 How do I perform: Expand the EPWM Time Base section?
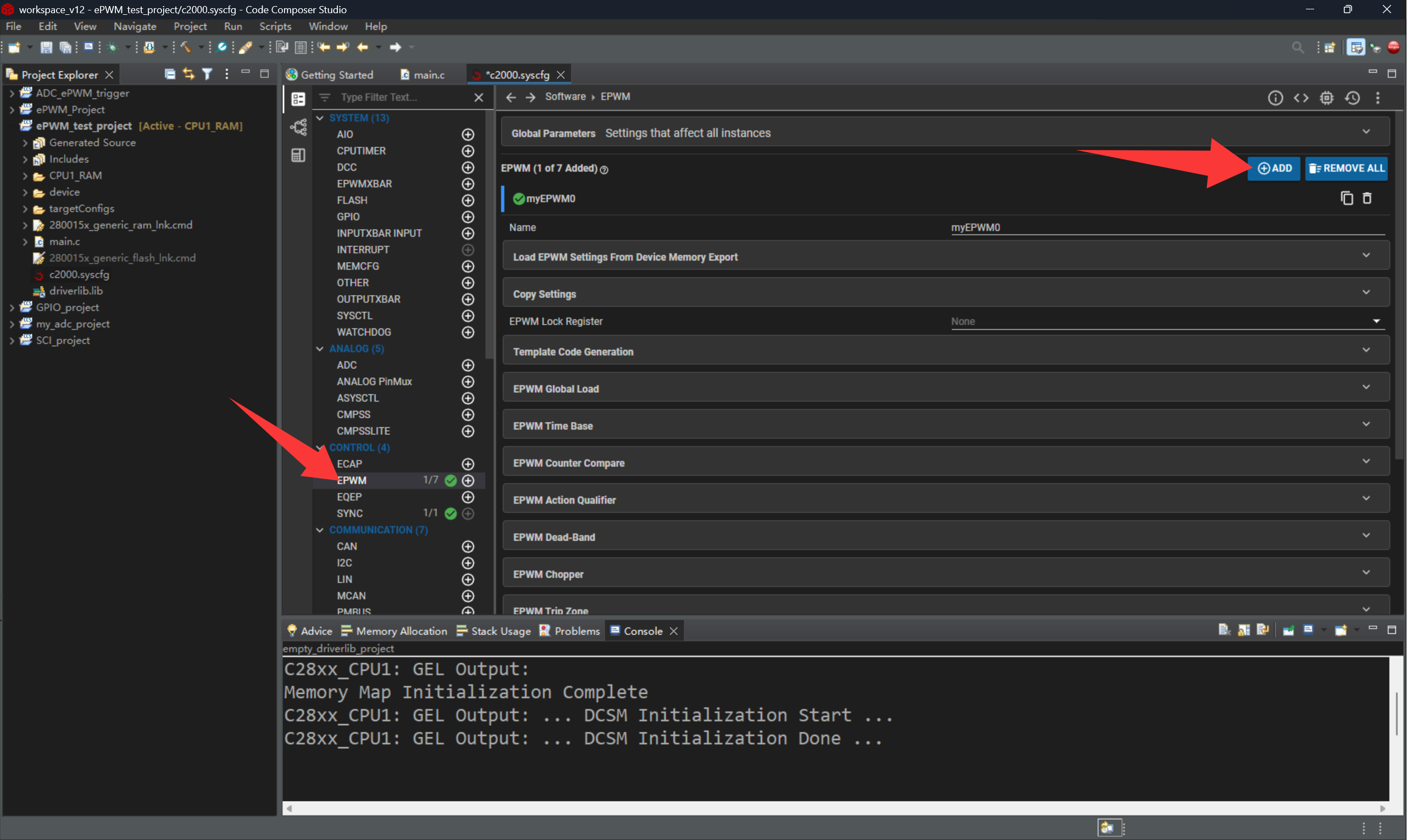pos(945,426)
